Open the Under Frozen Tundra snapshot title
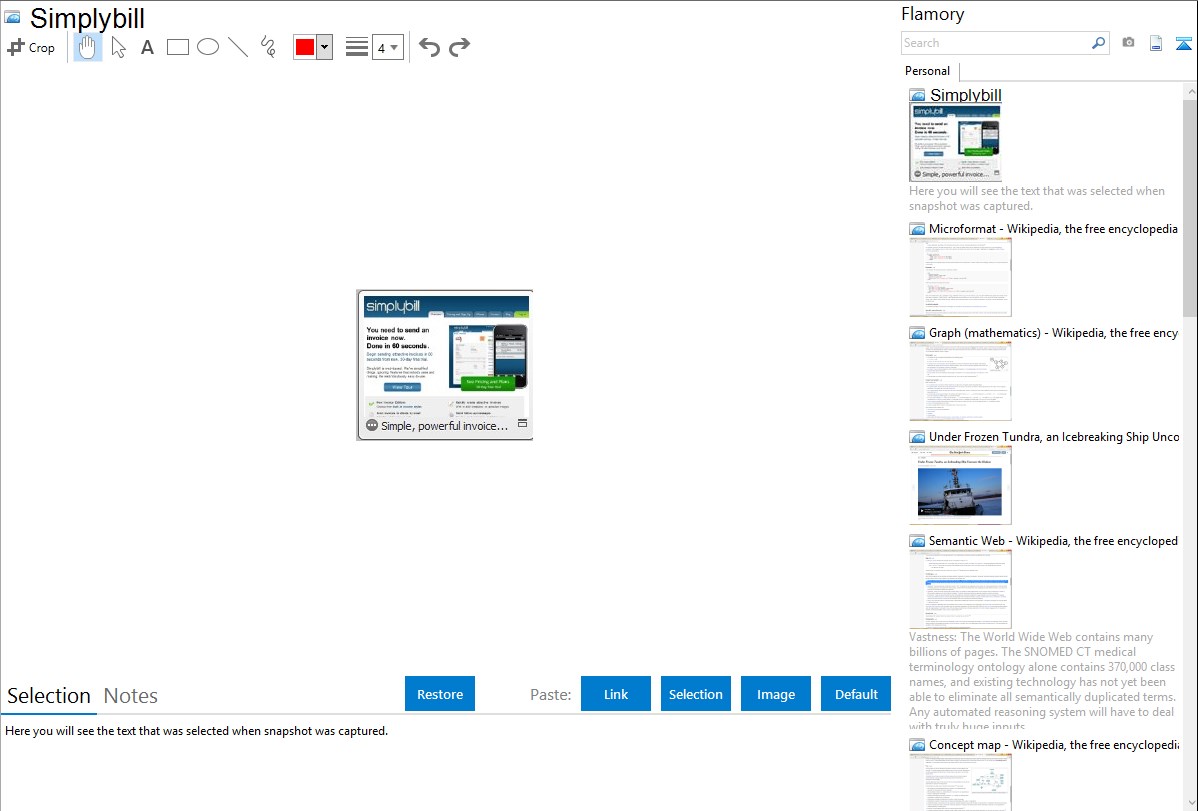This screenshot has width=1198, height=811. pos(1054,436)
